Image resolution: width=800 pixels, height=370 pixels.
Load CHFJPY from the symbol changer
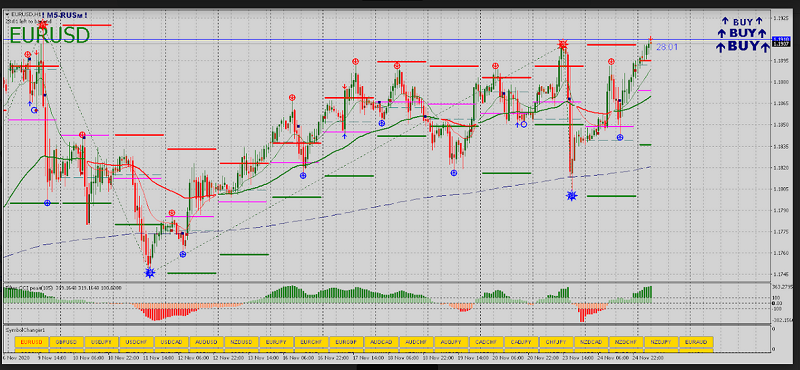pyautogui.click(x=556, y=341)
